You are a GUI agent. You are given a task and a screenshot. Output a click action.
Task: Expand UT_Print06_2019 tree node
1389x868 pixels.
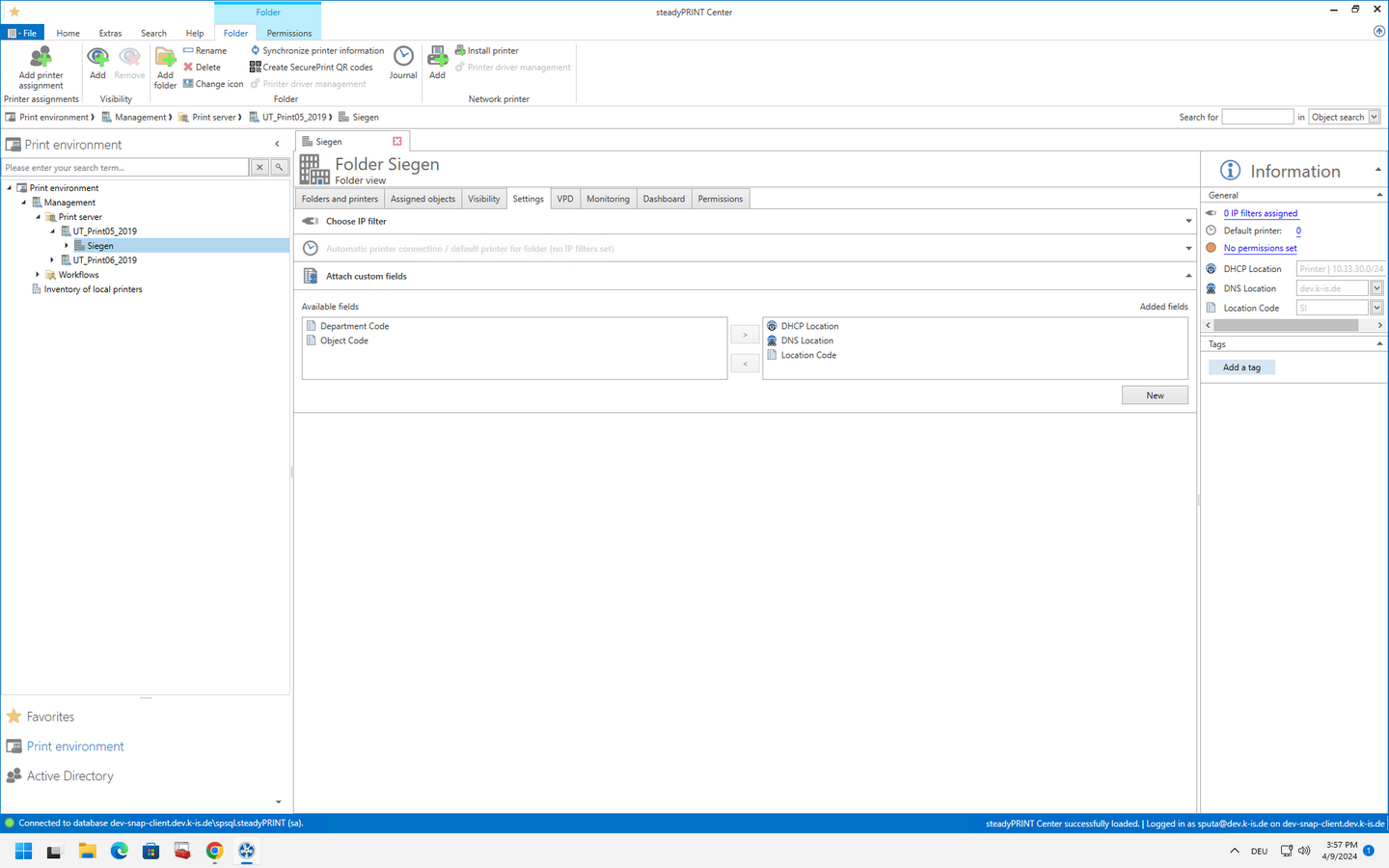[52, 260]
